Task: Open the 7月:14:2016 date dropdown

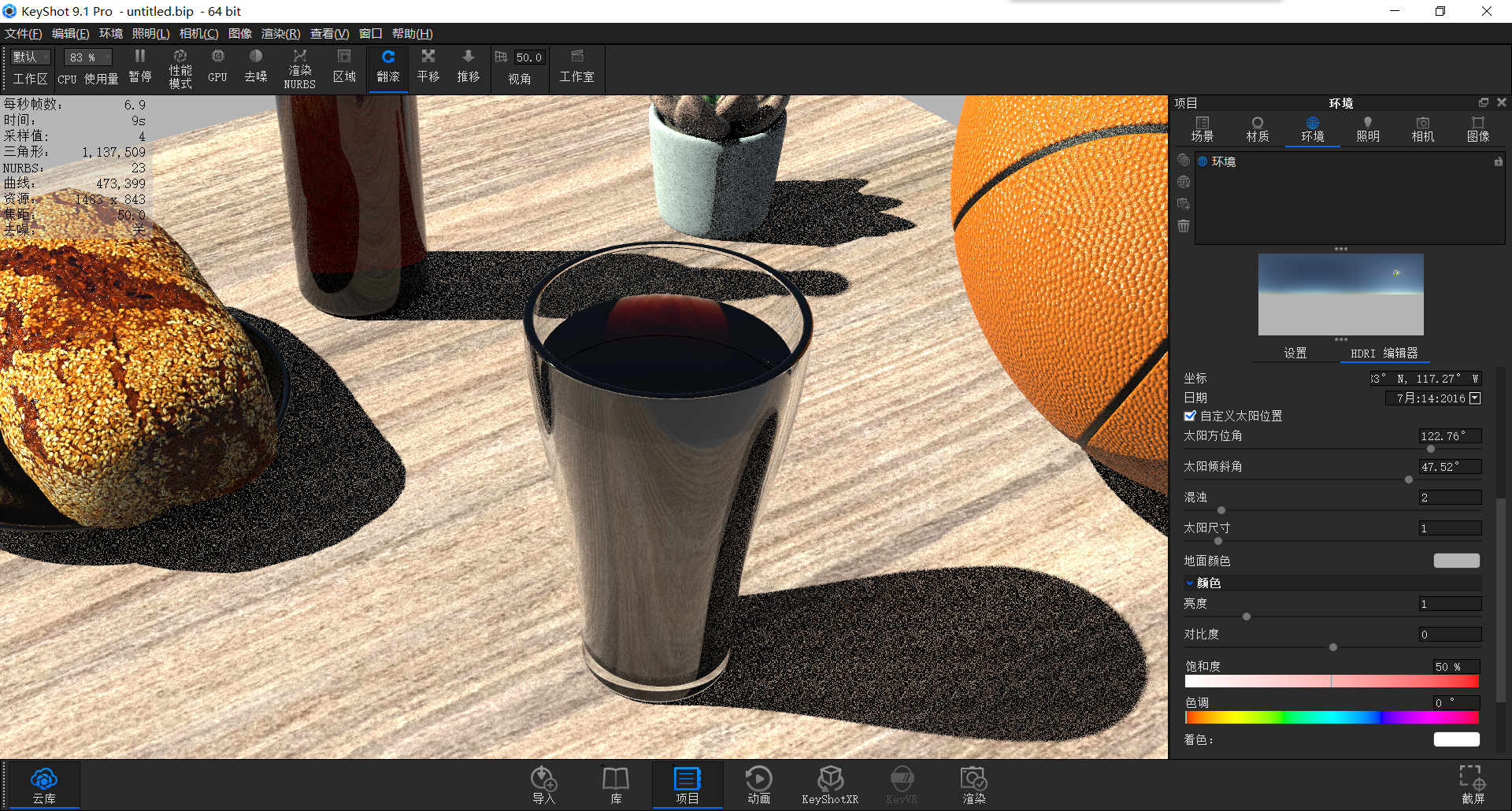Action: point(1475,398)
